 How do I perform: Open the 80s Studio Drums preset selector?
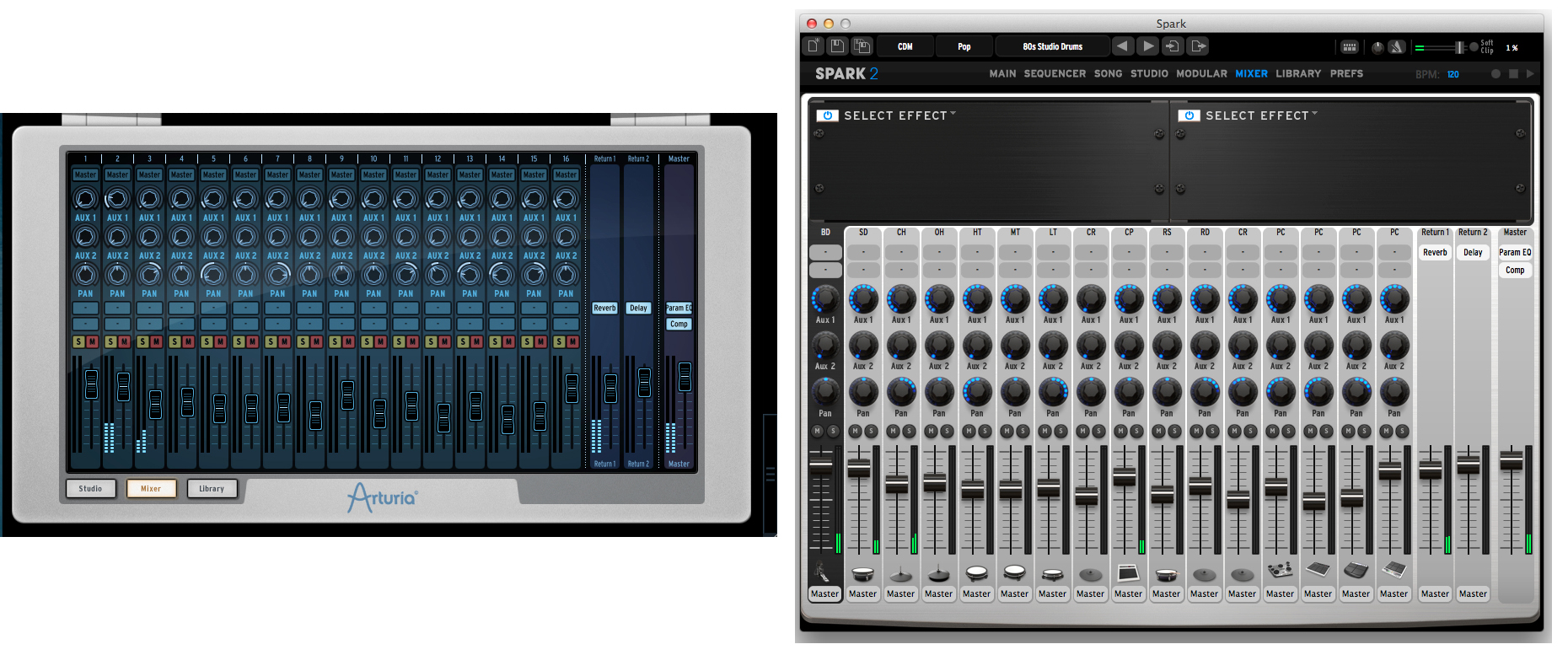click(1053, 46)
